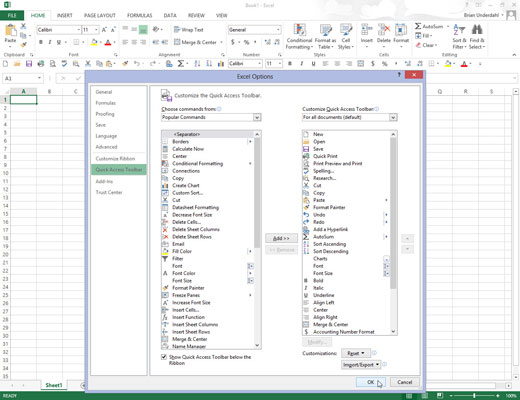Viewport: 520px width, 400px height.
Task: Click the AutoSum sigma in ribbon
Action: point(418,26)
